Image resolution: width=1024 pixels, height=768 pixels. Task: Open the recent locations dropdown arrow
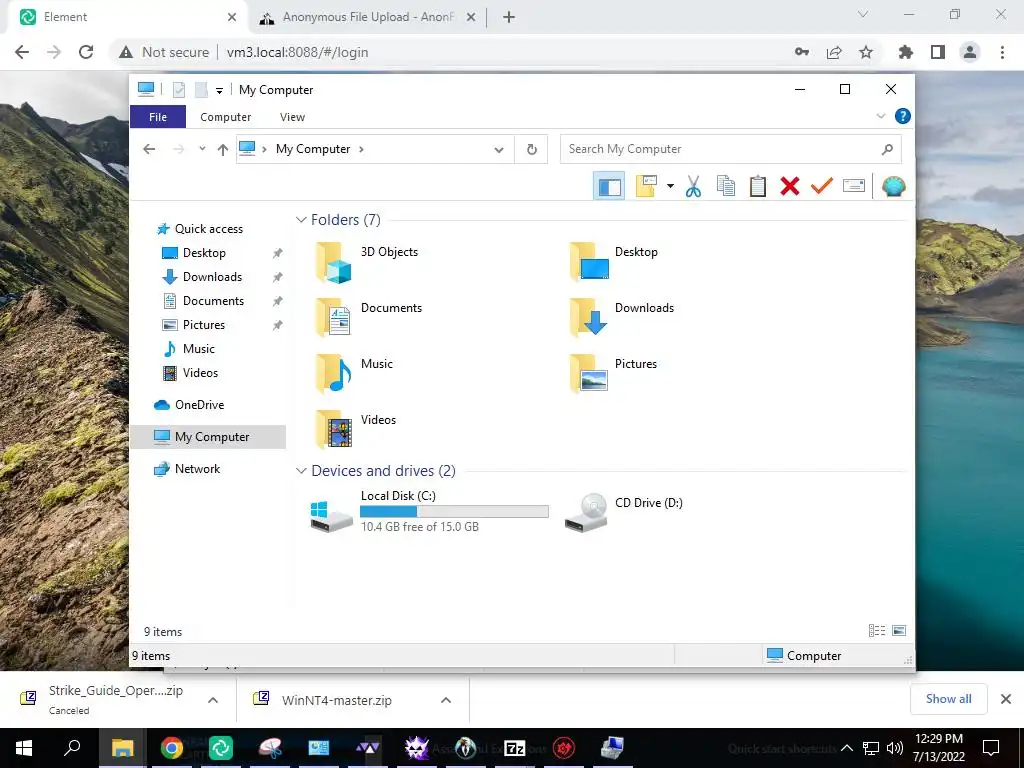202,149
